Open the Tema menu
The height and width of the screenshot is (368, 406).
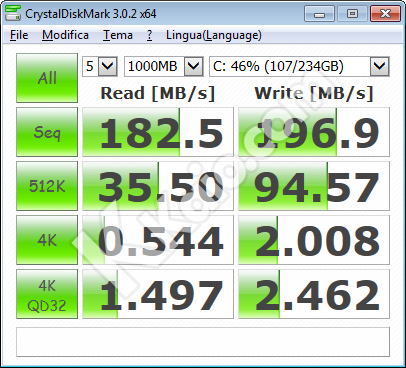click(118, 35)
